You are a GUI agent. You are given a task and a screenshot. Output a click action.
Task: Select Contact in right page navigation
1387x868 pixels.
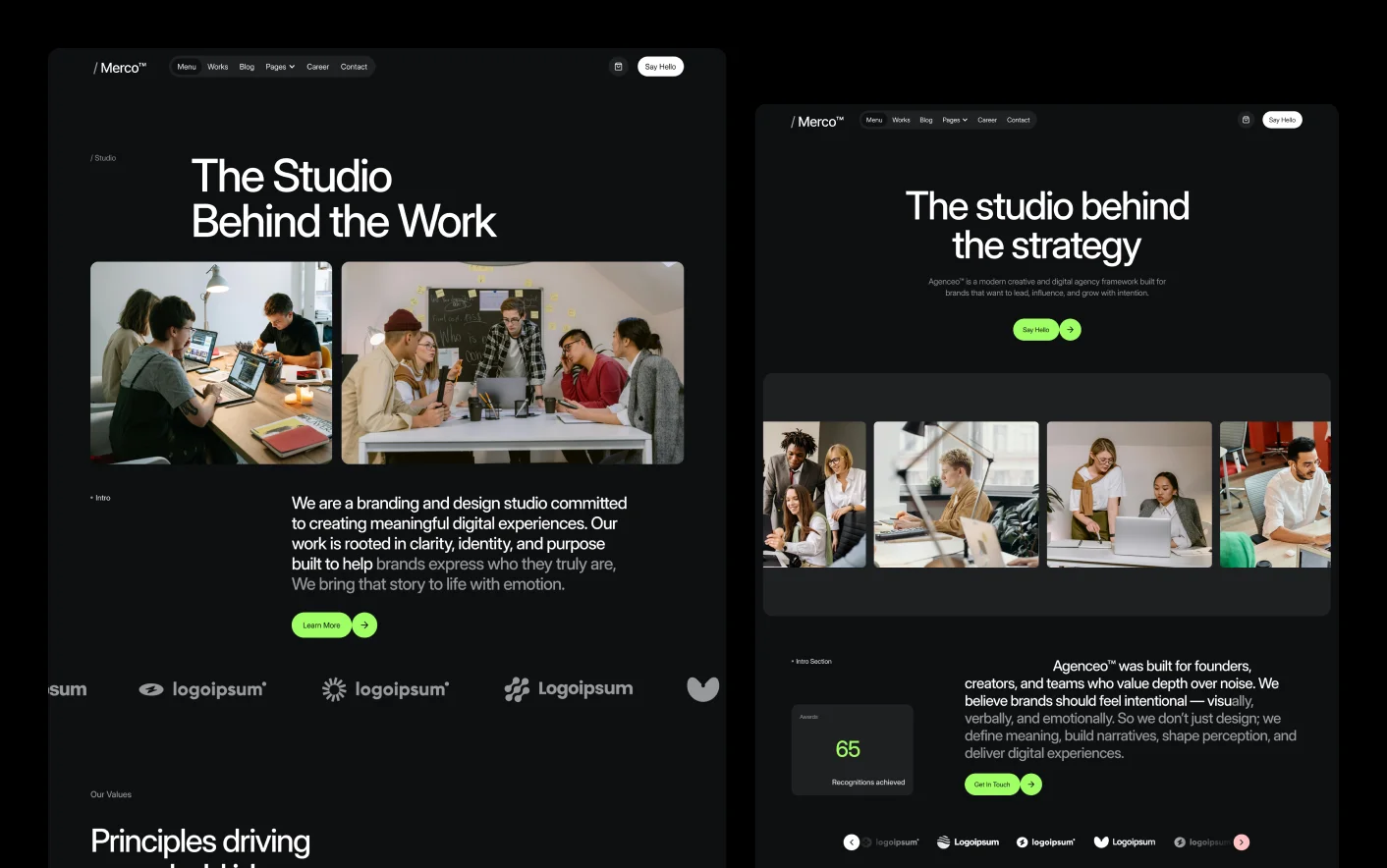(1018, 120)
